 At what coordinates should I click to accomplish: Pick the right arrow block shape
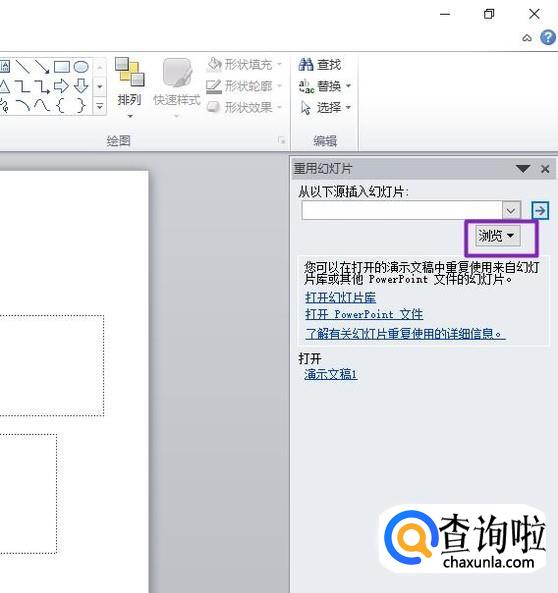tap(61, 86)
